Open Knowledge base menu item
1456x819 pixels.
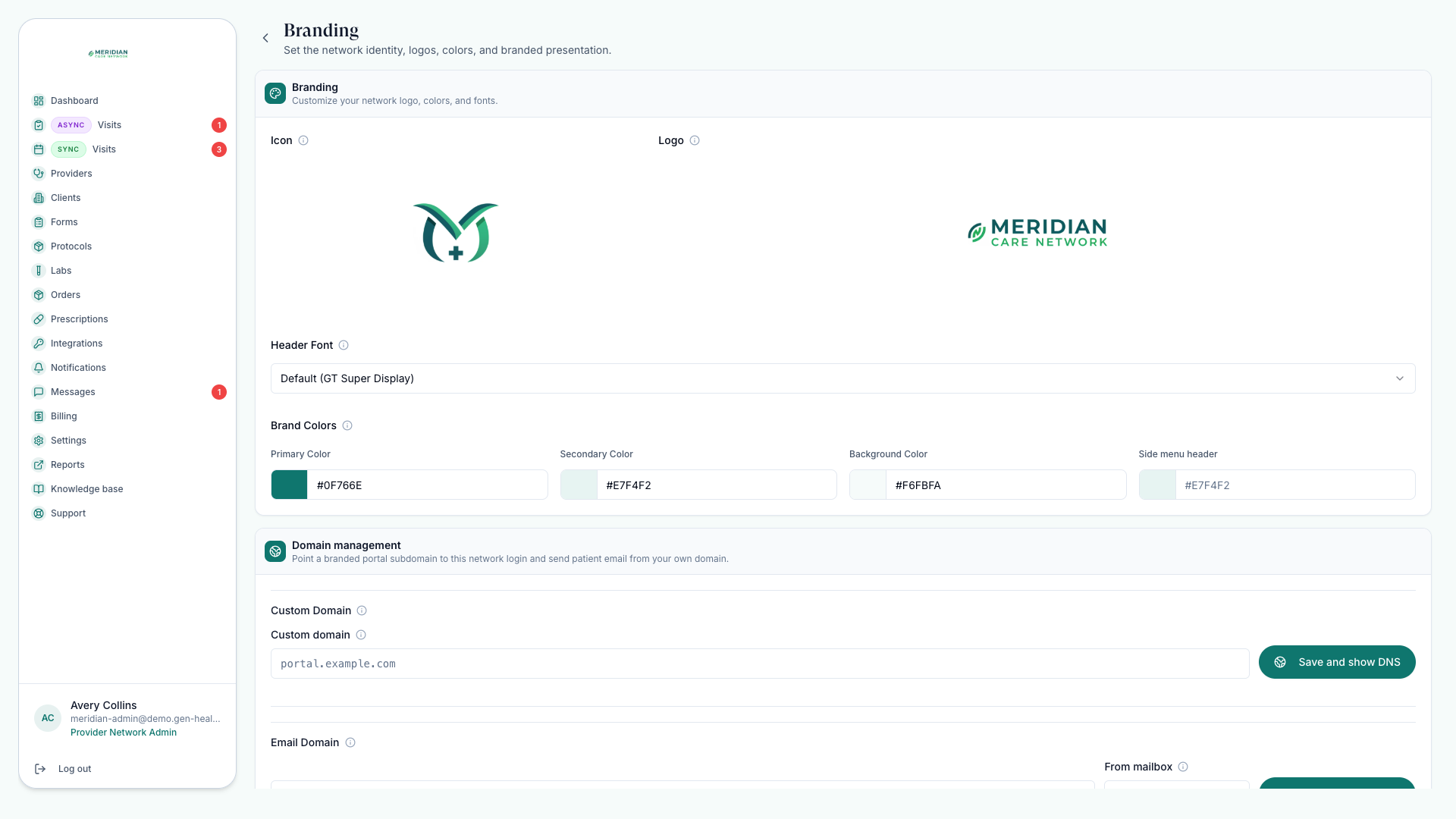[x=127, y=489]
